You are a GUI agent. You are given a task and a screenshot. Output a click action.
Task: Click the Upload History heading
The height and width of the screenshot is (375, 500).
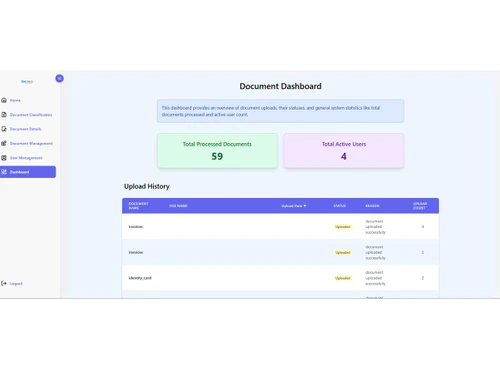147,186
